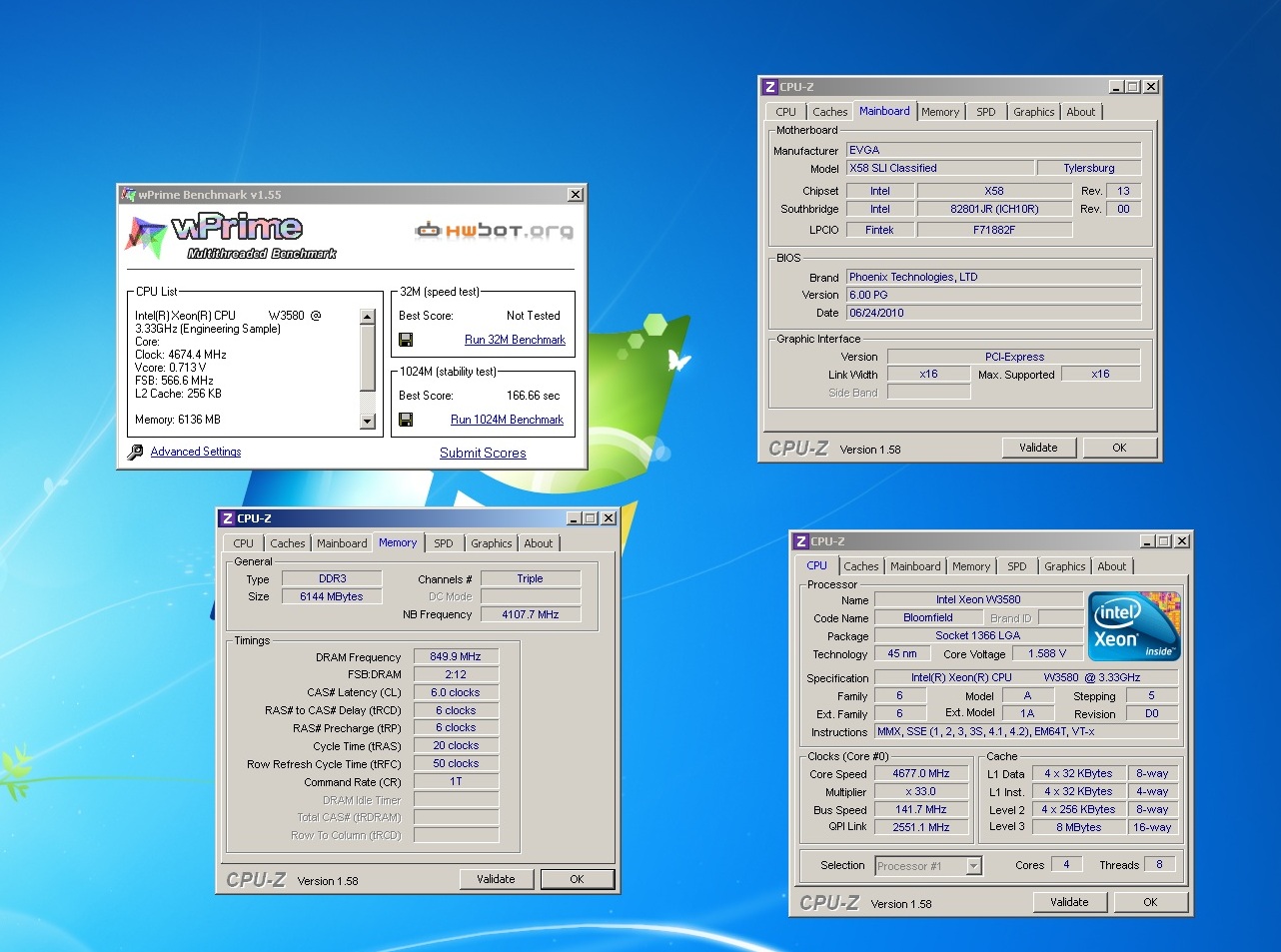
Task: Click the QPI Link value '2551.1 MHz'
Action: pyautogui.click(x=921, y=827)
